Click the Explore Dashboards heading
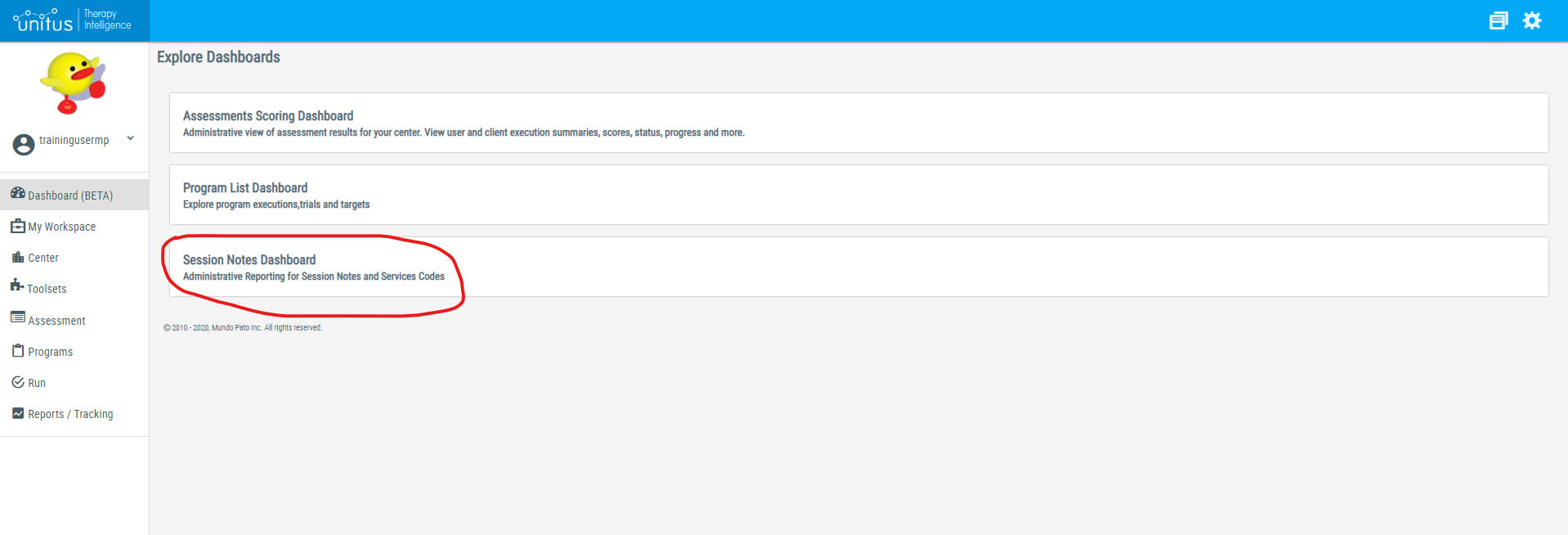 coord(218,57)
